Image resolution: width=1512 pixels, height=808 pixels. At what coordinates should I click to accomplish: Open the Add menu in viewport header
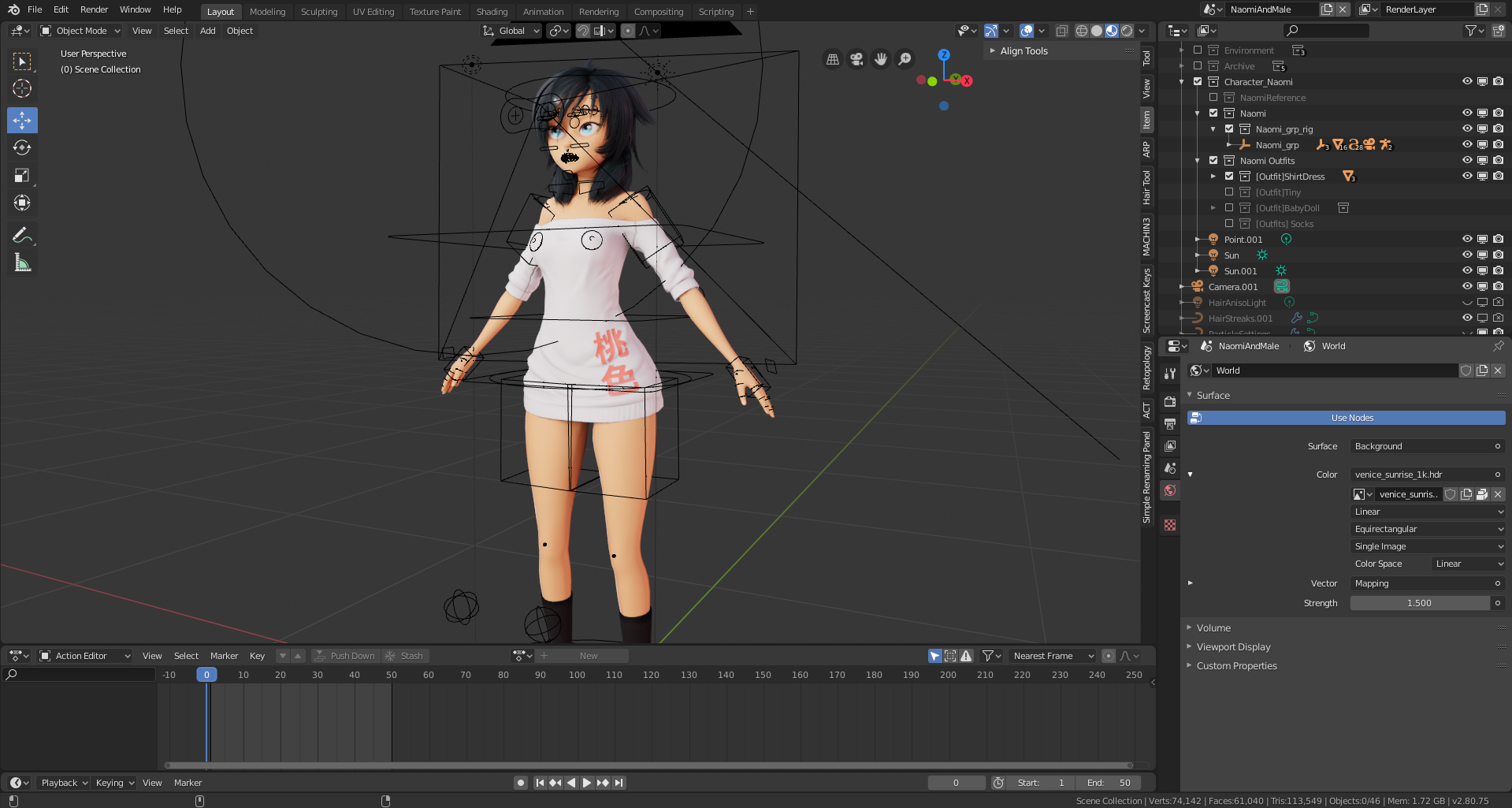[207, 31]
